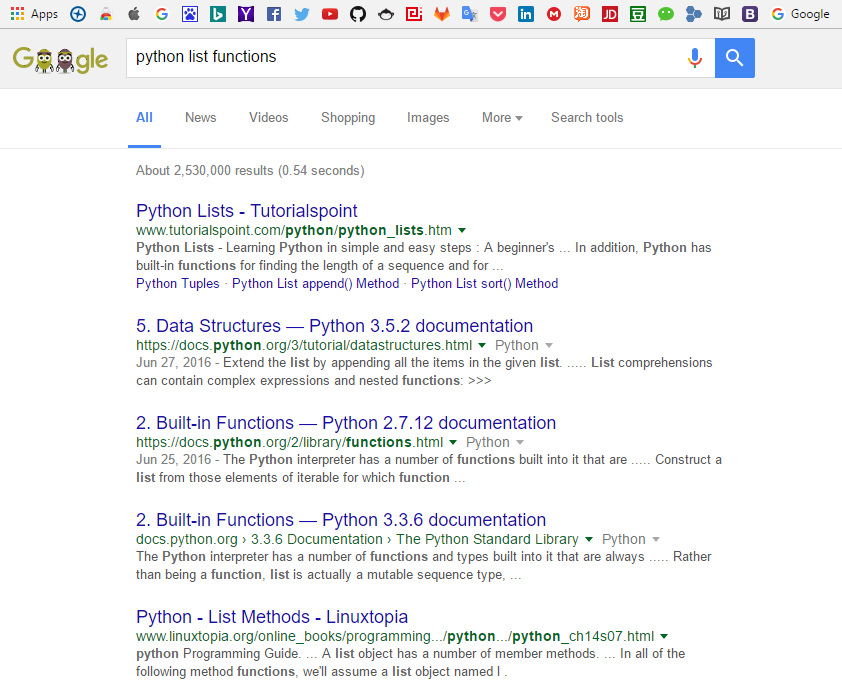Open the Facebook bookmark icon
The image size is (842, 695).
(x=274, y=14)
